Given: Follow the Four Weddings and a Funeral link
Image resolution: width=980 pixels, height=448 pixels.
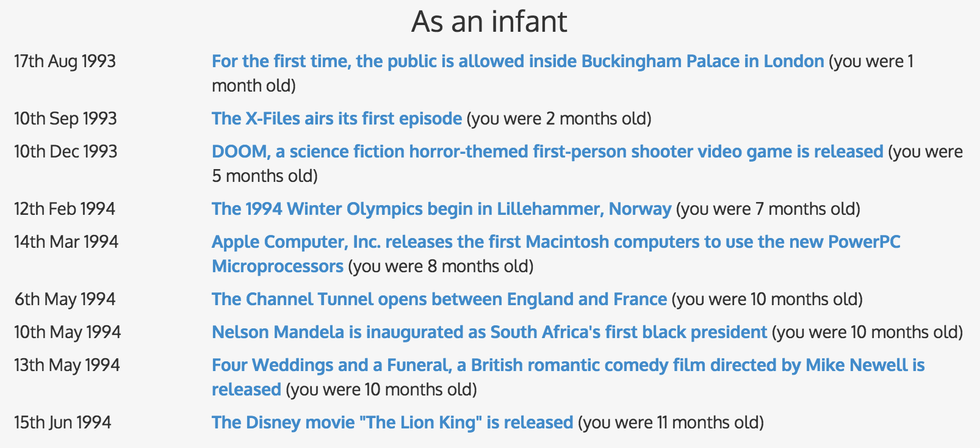Looking at the screenshot, I should pos(567,365).
